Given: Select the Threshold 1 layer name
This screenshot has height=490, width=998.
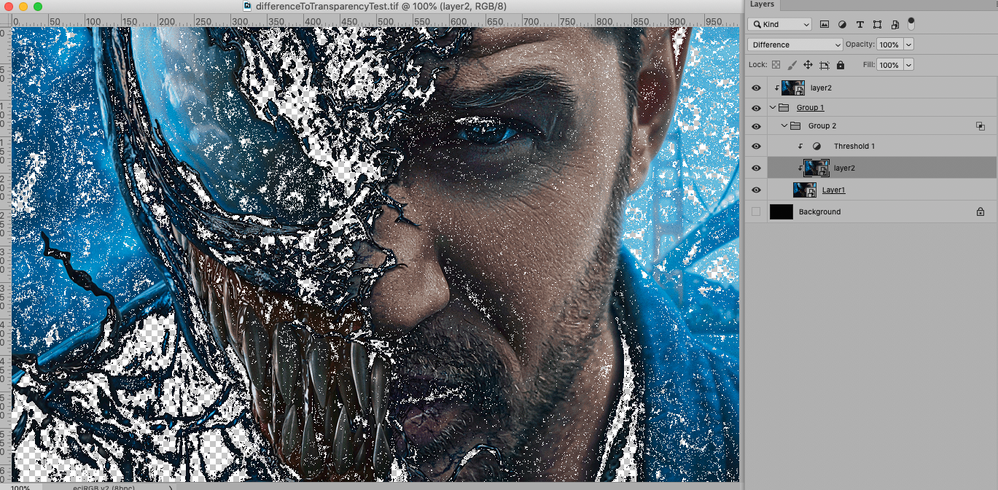Looking at the screenshot, I should click(854, 146).
